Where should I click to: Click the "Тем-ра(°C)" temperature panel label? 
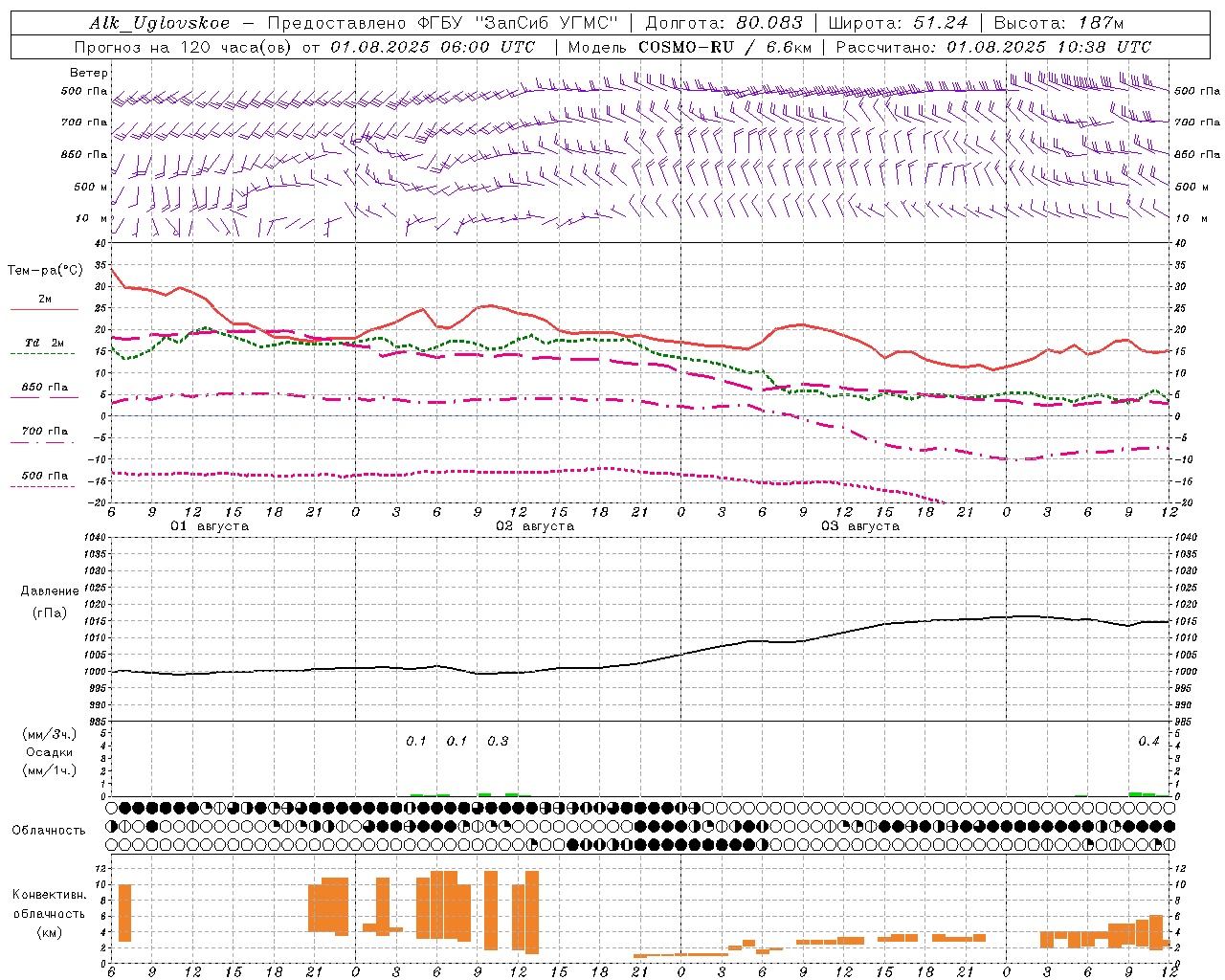point(45,271)
